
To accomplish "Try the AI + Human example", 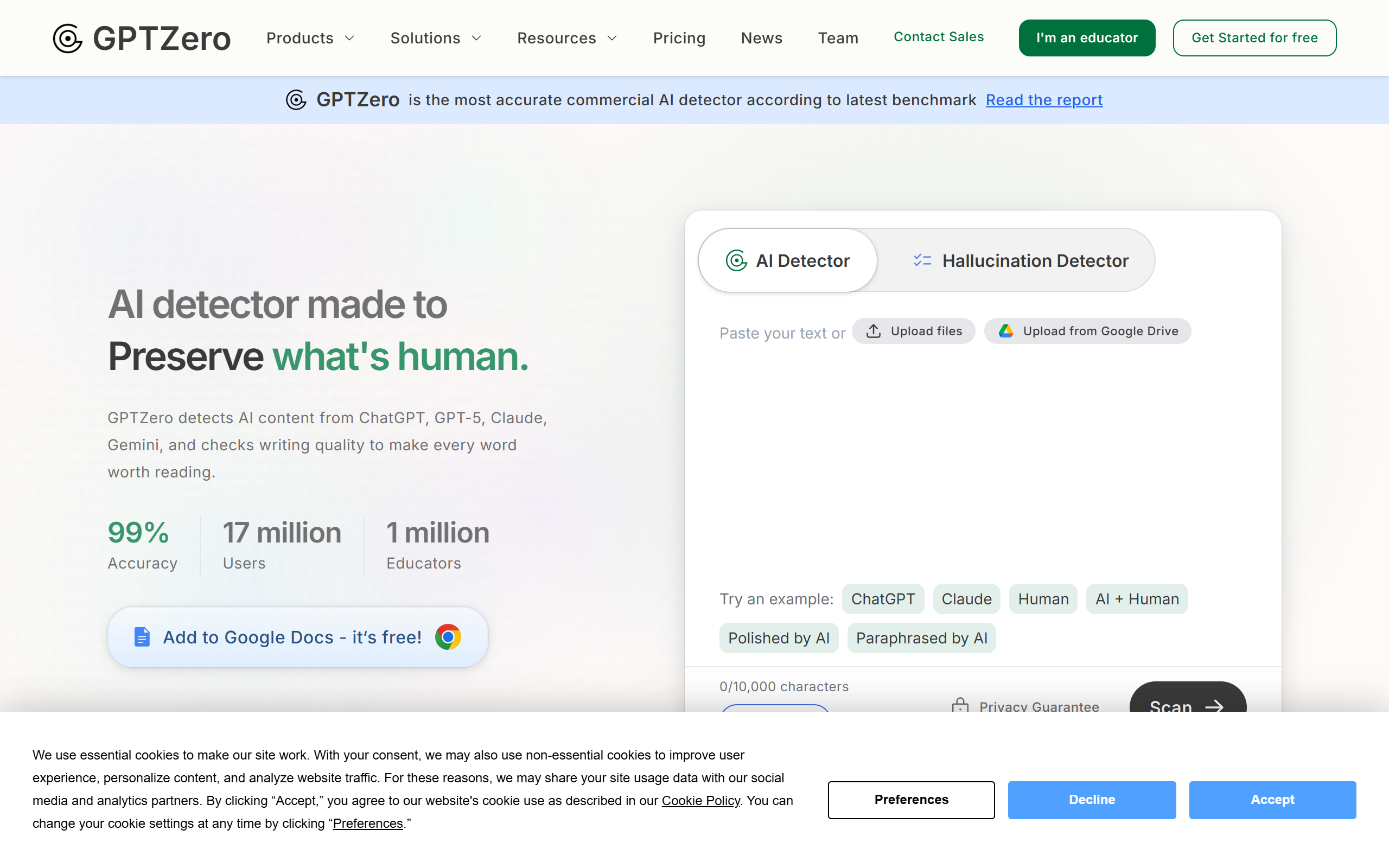I will click(1137, 599).
